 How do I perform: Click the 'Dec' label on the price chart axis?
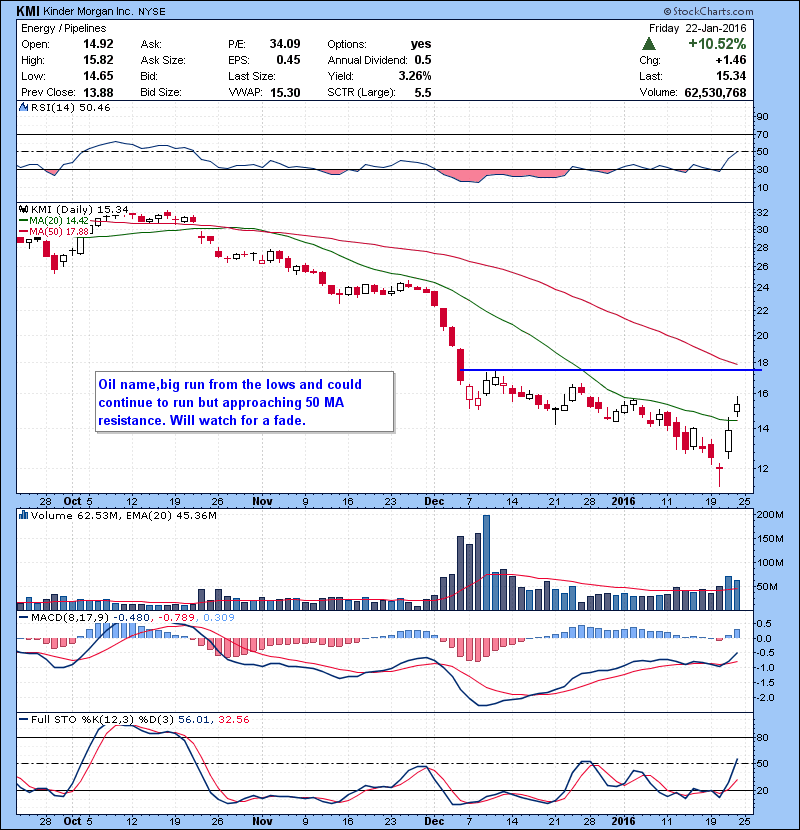pos(434,501)
